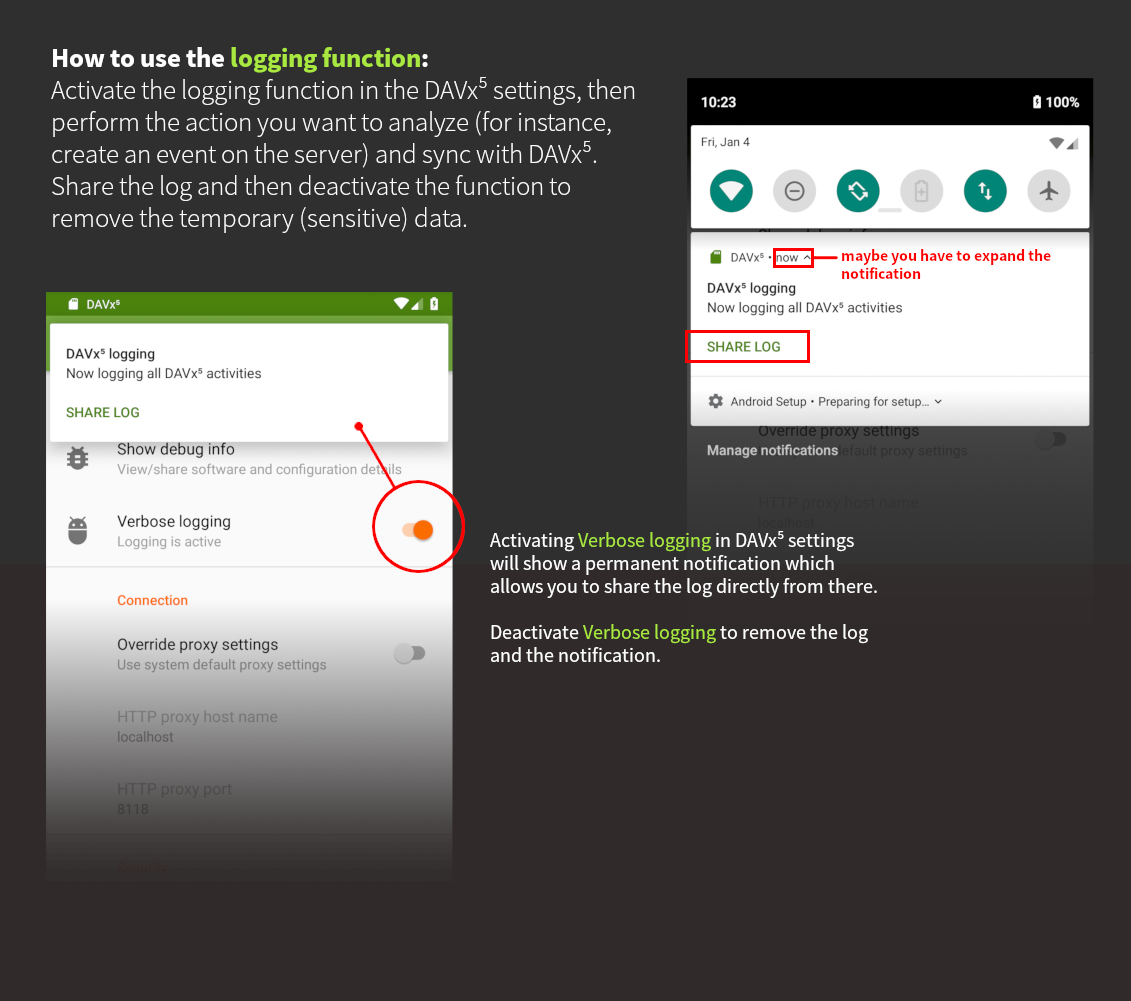This screenshot has width=1131, height=1001.
Task: Click the Connection section header
Action: pyautogui.click(x=152, y=600)
